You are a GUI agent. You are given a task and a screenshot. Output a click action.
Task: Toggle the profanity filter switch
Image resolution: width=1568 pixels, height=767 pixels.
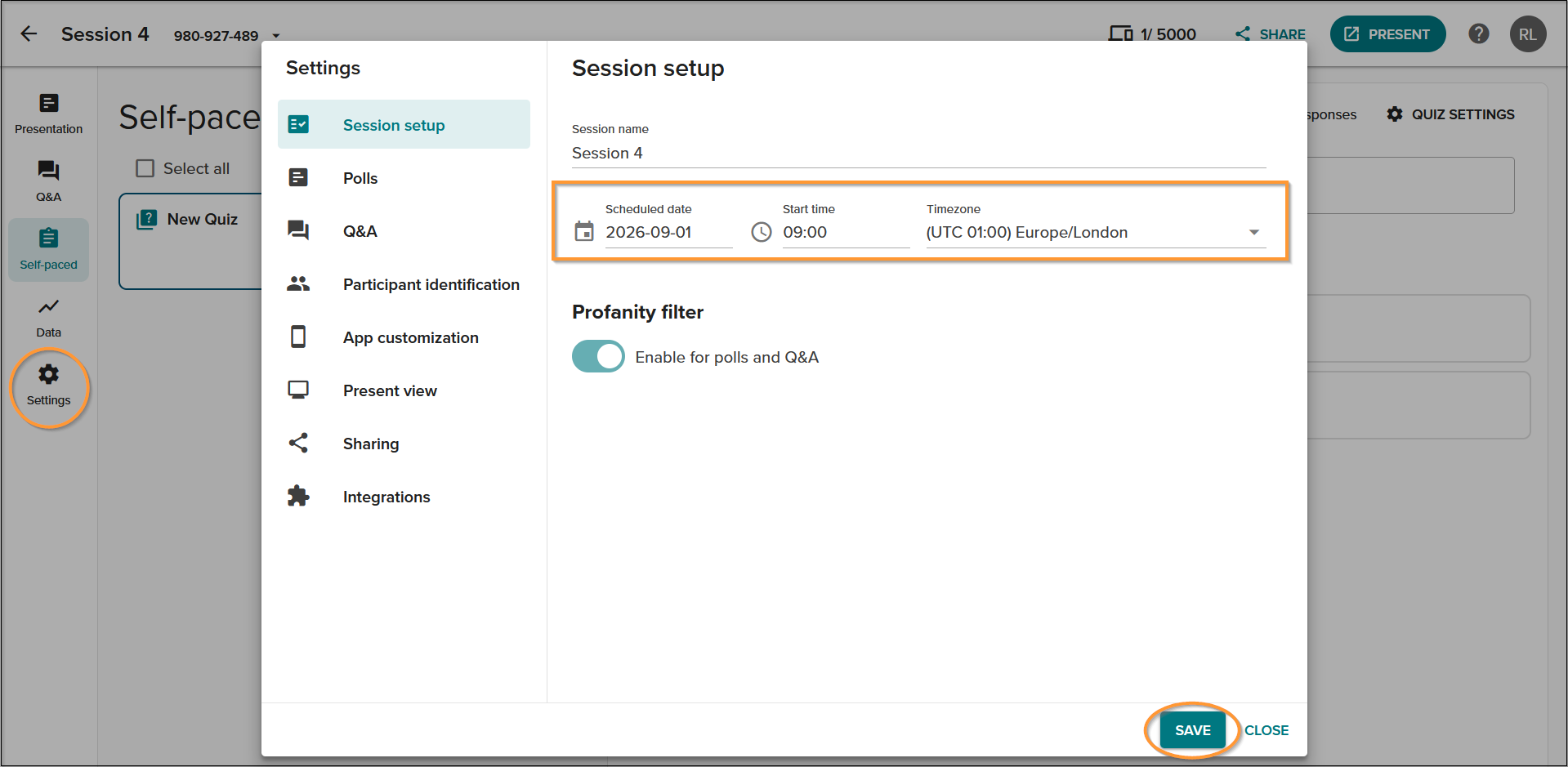598,356
